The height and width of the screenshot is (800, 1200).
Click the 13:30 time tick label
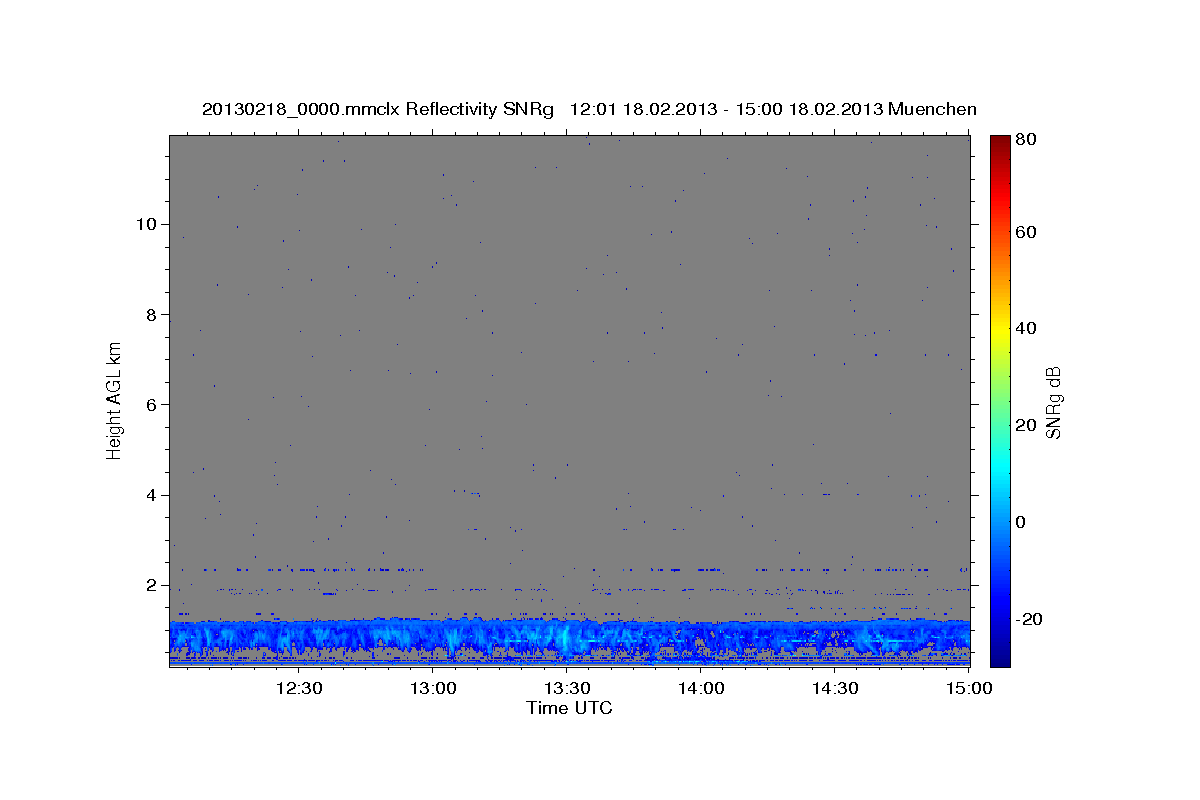567,689
